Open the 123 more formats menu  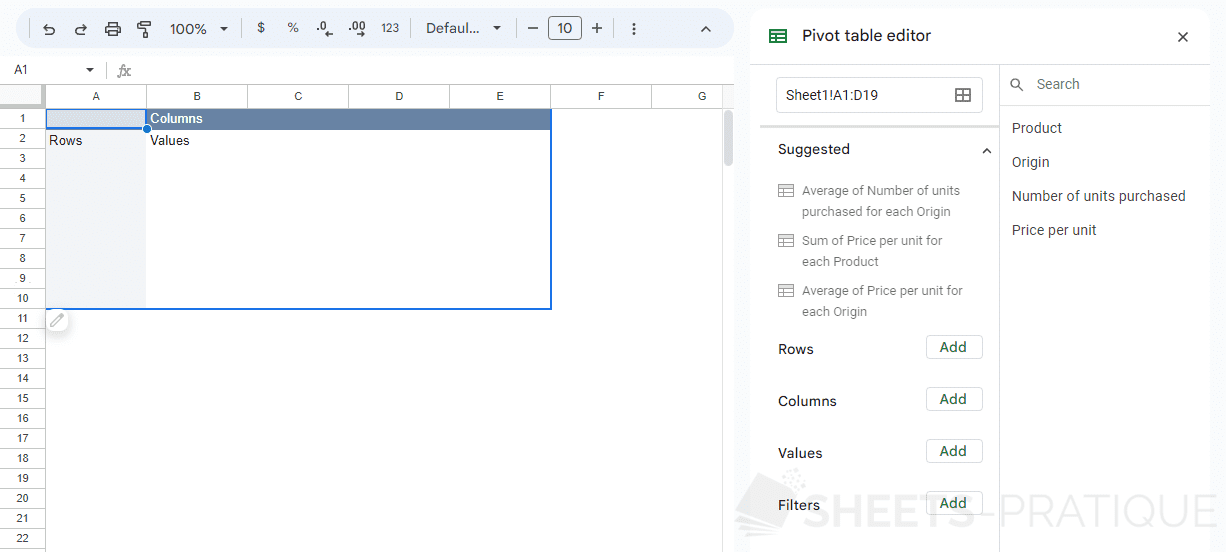390,28
